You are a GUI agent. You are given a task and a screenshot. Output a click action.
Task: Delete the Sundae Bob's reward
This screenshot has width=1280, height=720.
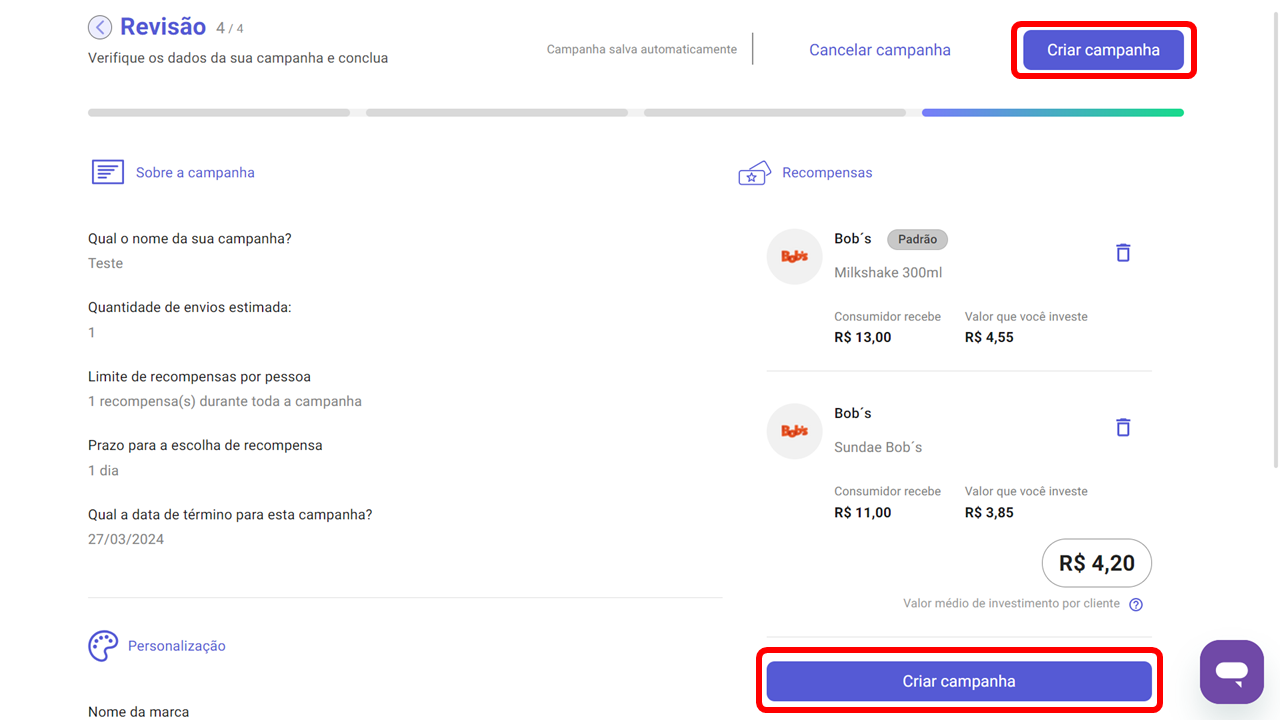click(1123, 428)
